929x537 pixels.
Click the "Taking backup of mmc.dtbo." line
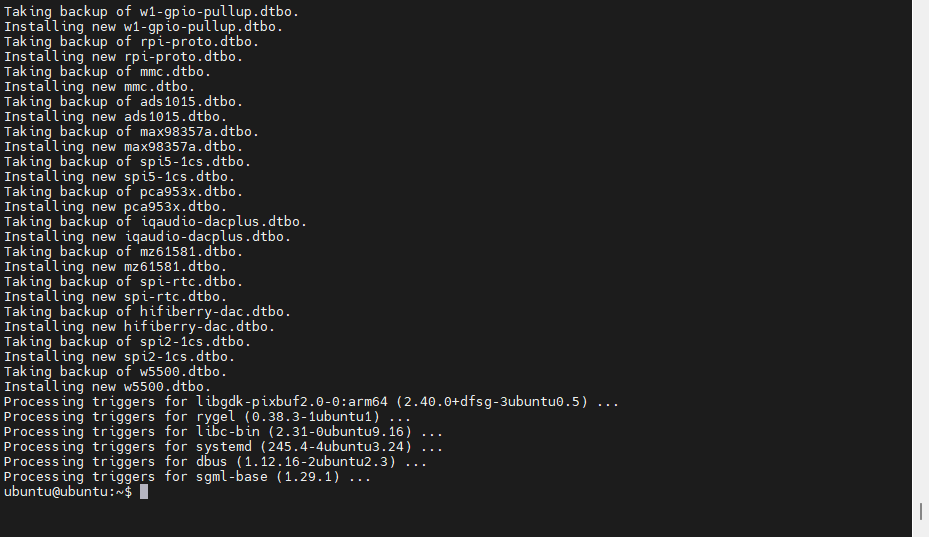pos(107,72)
